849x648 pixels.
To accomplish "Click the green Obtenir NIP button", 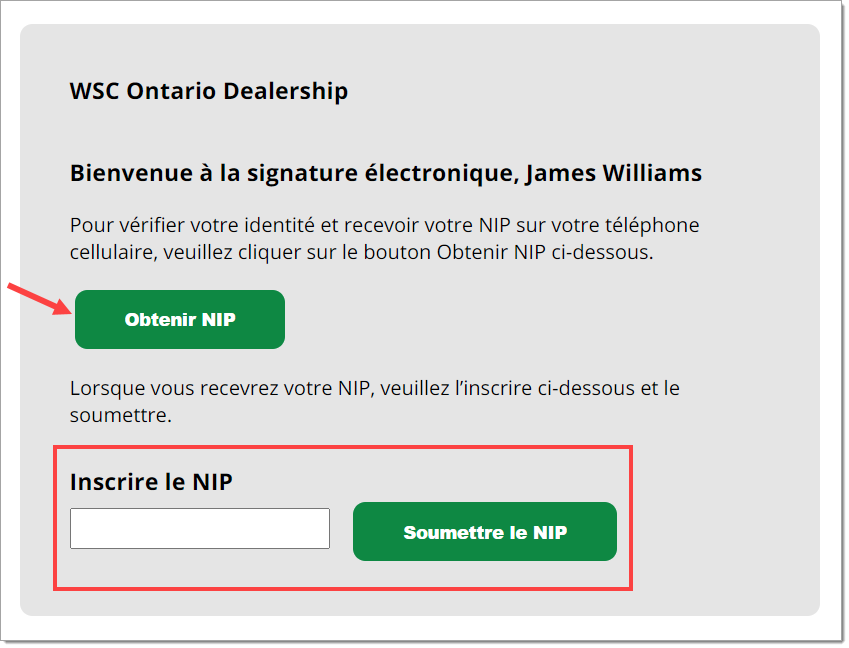I will [x=180, y=319].
